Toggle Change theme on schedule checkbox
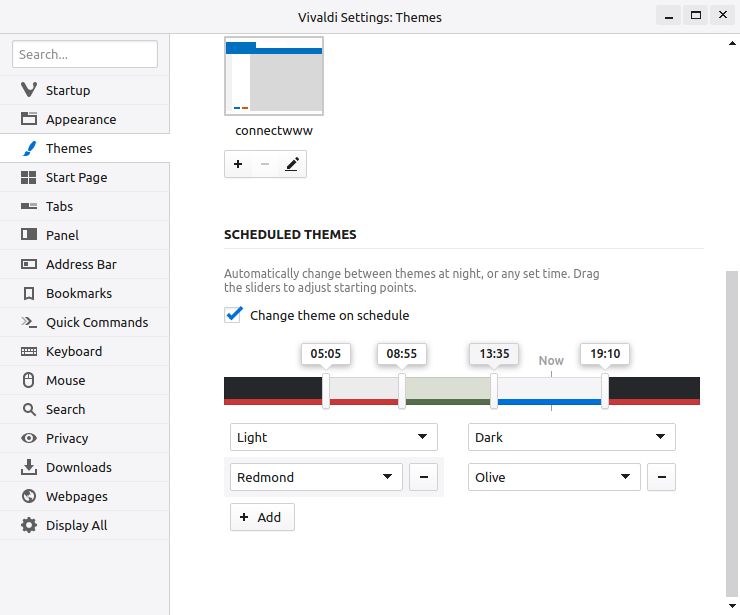 coord(234,315)
